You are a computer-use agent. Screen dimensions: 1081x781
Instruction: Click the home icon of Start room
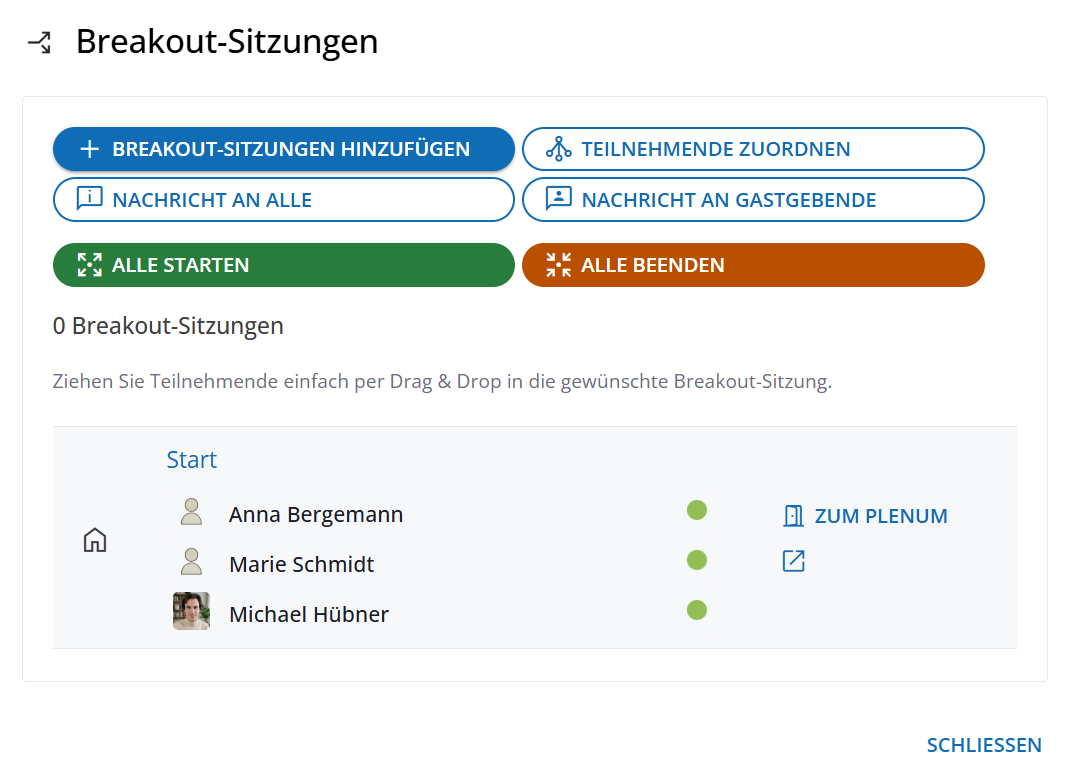tap(95, 540)
